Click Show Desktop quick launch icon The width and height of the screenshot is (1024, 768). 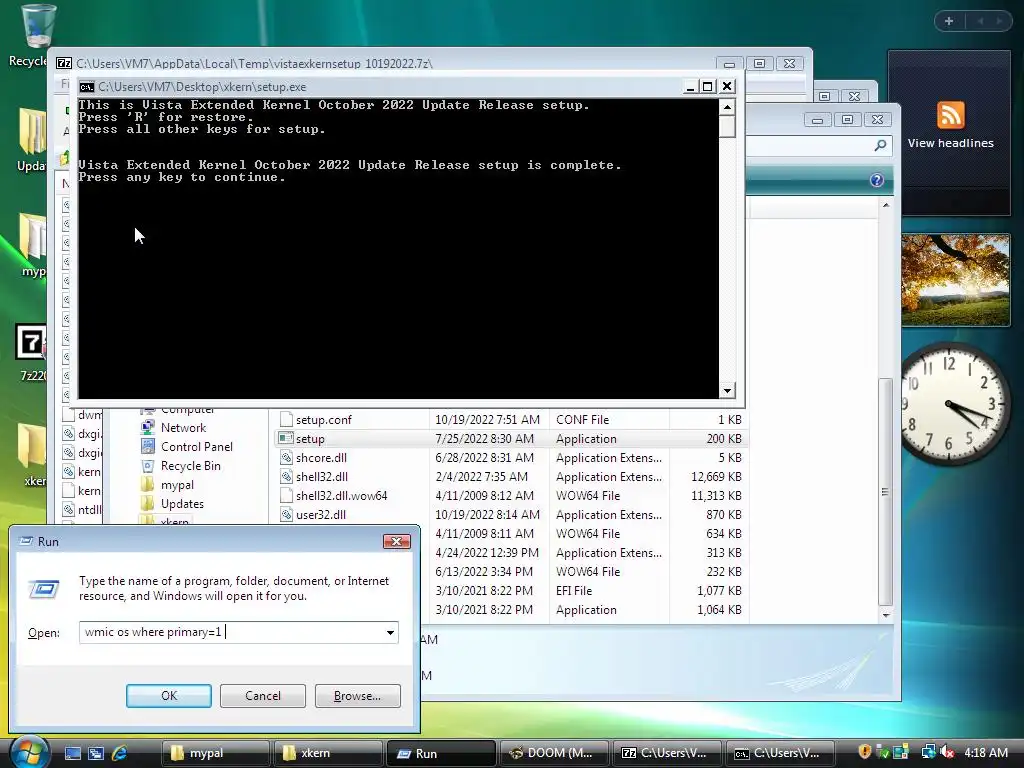pyautogui.click(x=72, y=753)
